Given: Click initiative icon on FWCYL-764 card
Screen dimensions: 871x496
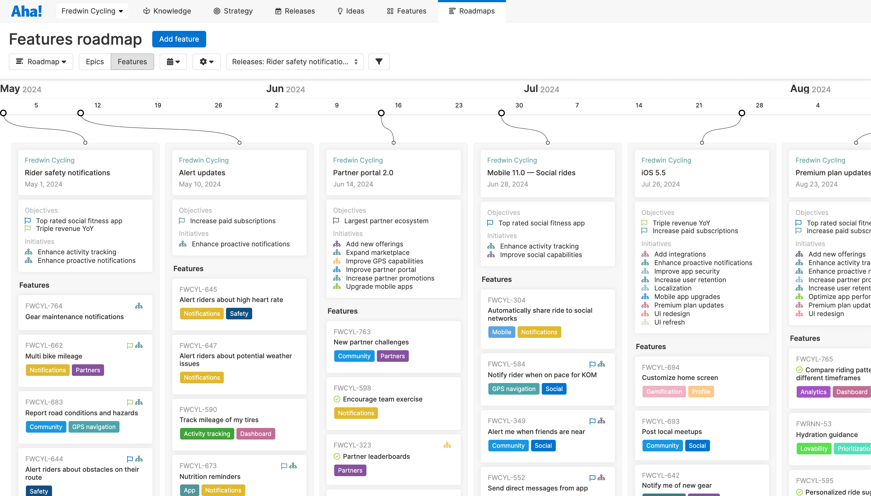Looking at the screenshot, I should (139, 305).
